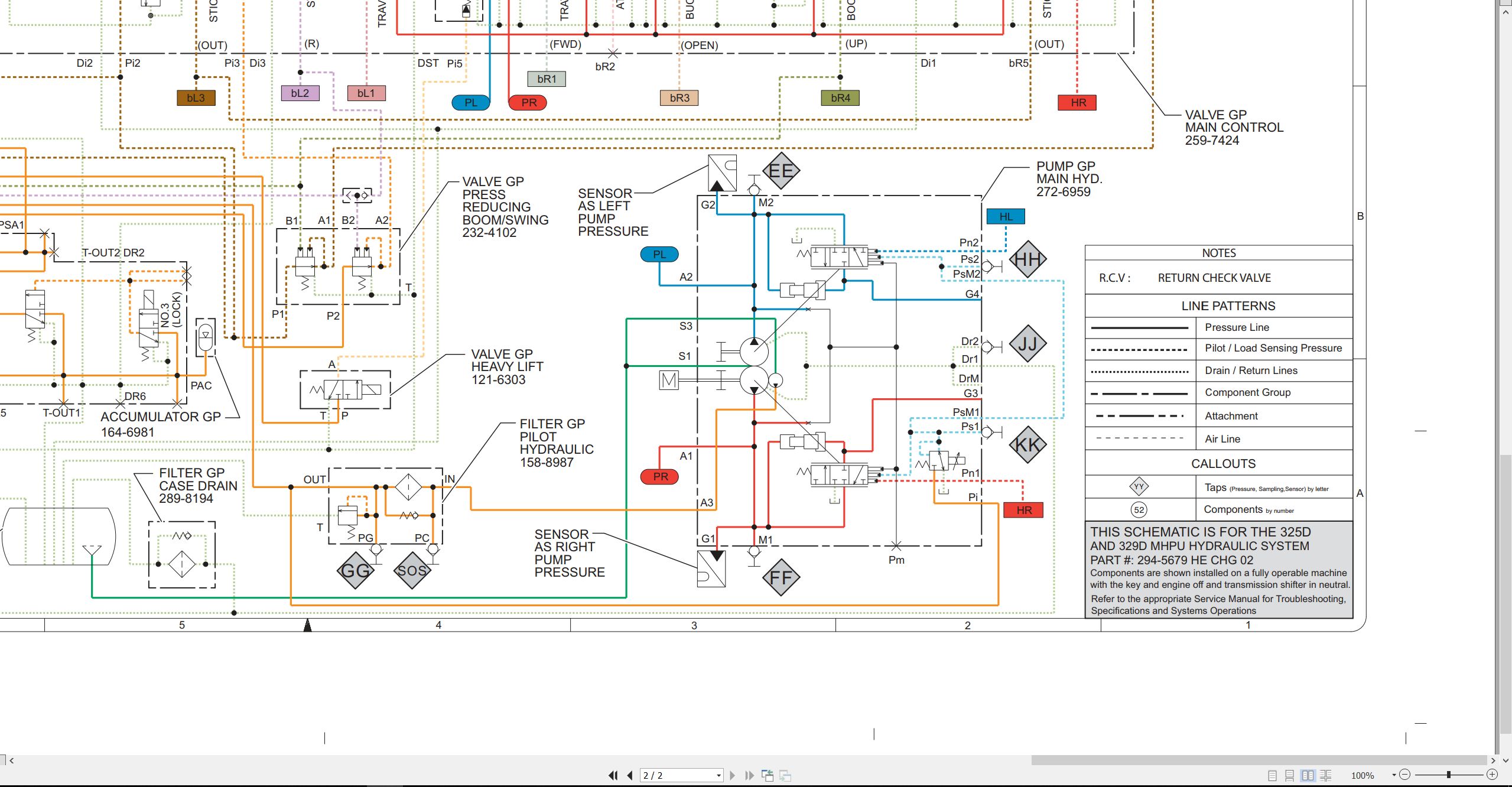Click the FF tap diamond

click(781, 577)
